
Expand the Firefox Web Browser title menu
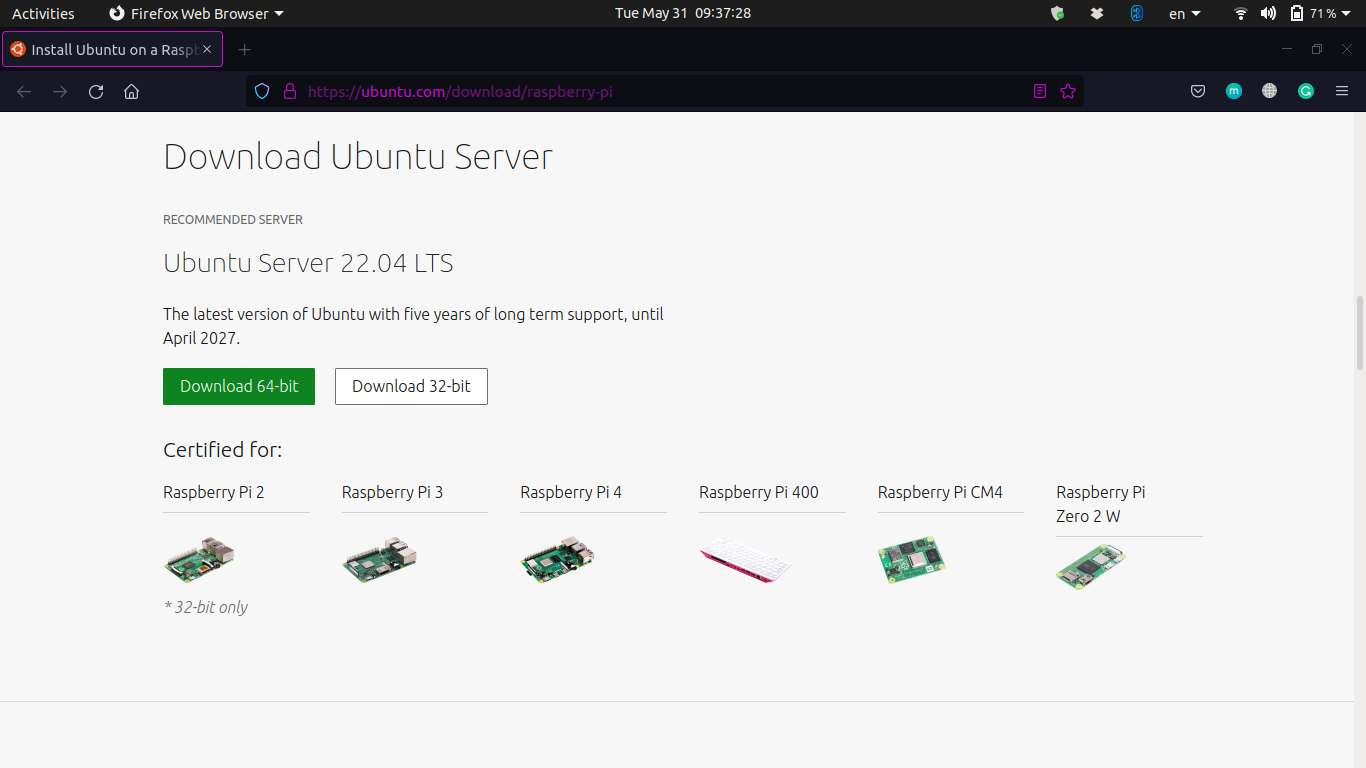(195, 13)
